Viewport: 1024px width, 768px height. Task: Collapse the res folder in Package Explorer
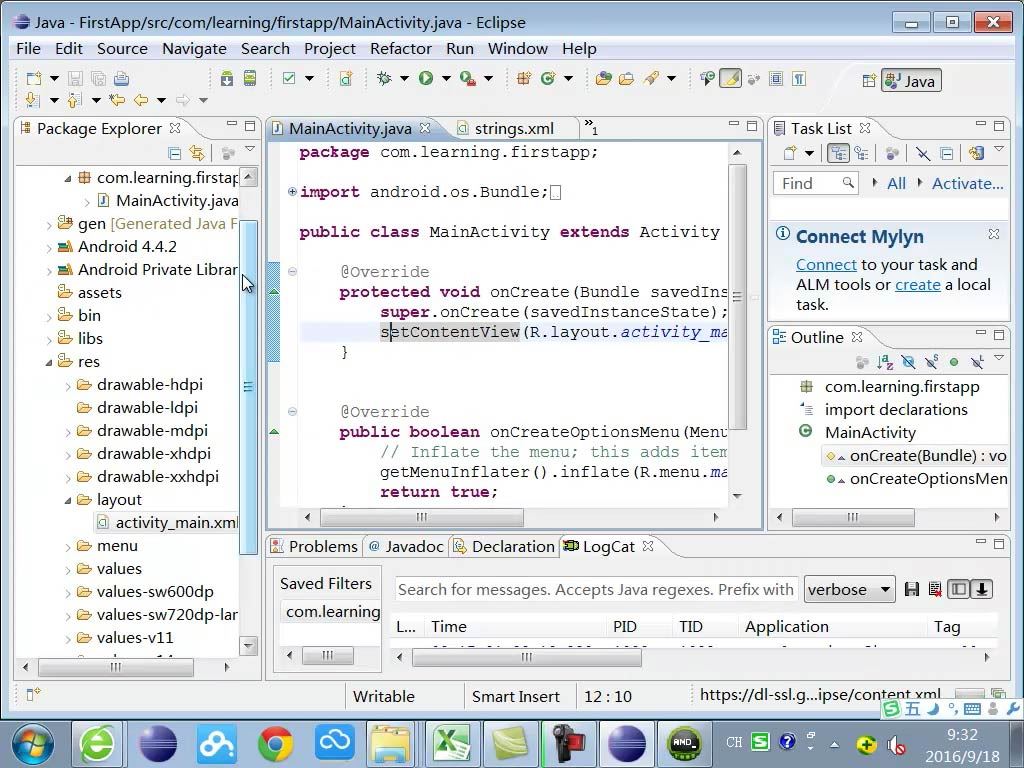49,362
